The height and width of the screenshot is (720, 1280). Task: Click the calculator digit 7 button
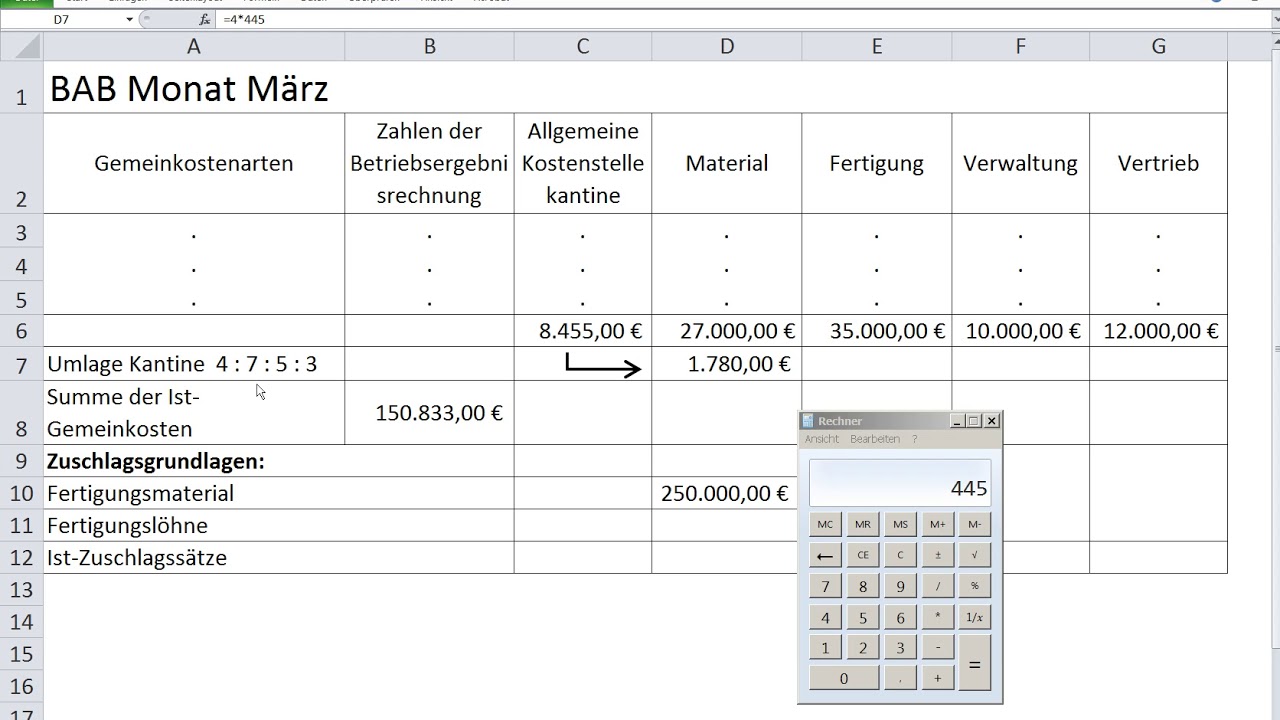pyautogui.click(x=825, y=587)
